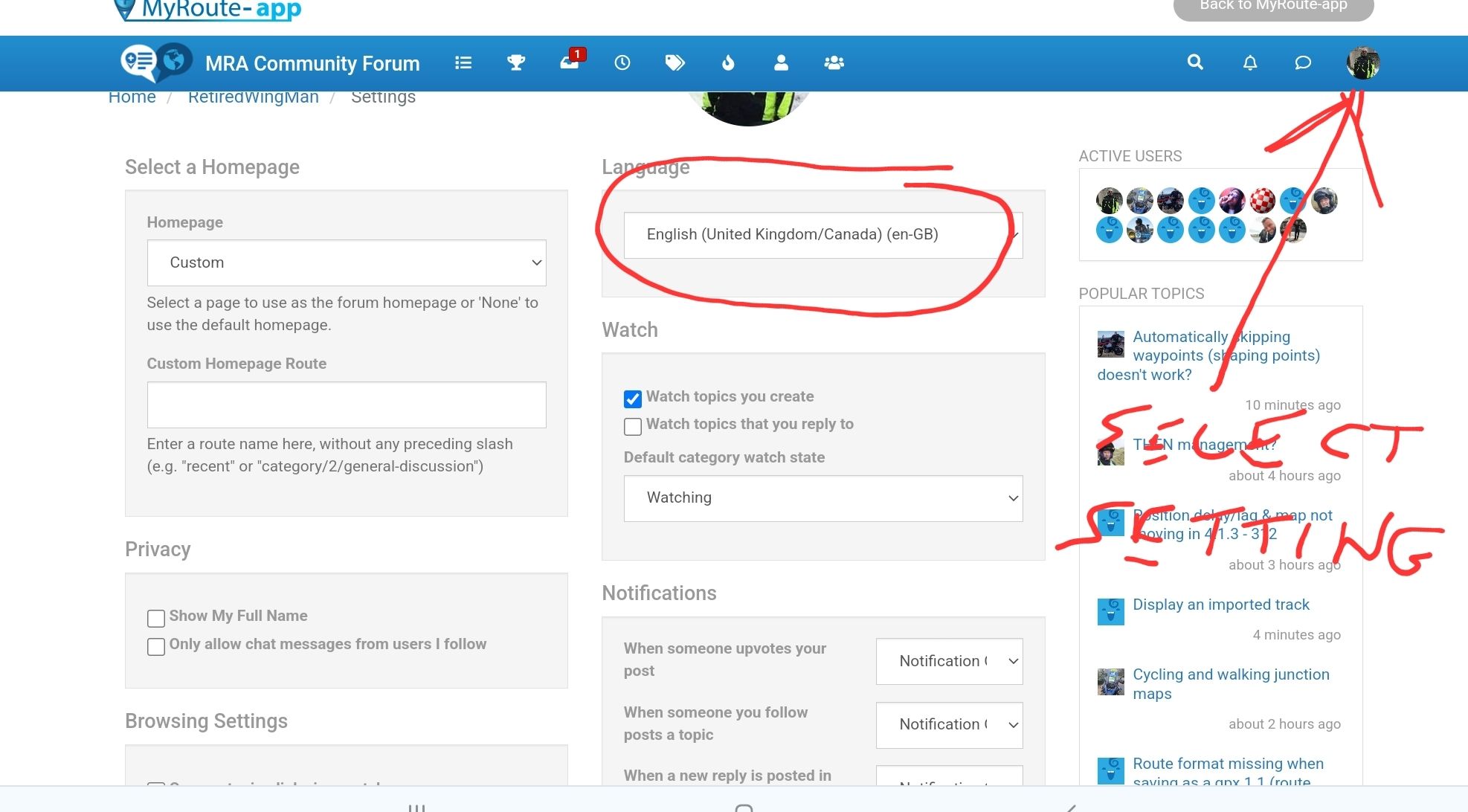
Task: Open notification dropdown for followed user posts
Action: click(x=950, y=725)
